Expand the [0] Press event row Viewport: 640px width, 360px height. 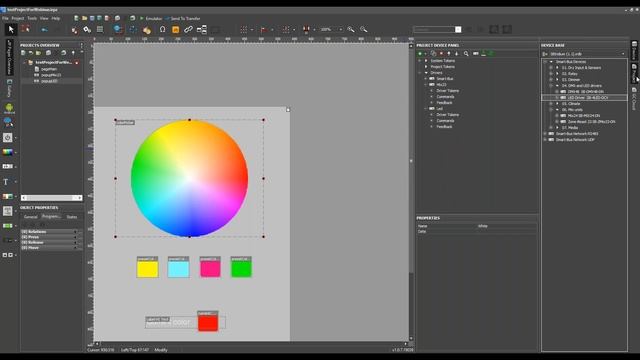[51, 237]
